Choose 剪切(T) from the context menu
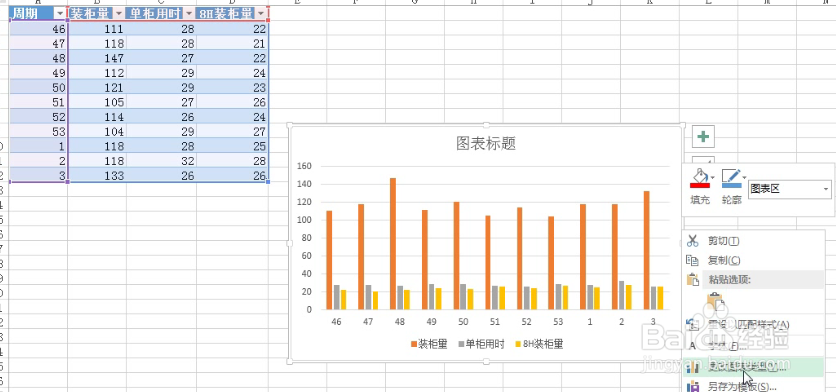Viewport: 836px width, 392px height. (x=754, y=241)
